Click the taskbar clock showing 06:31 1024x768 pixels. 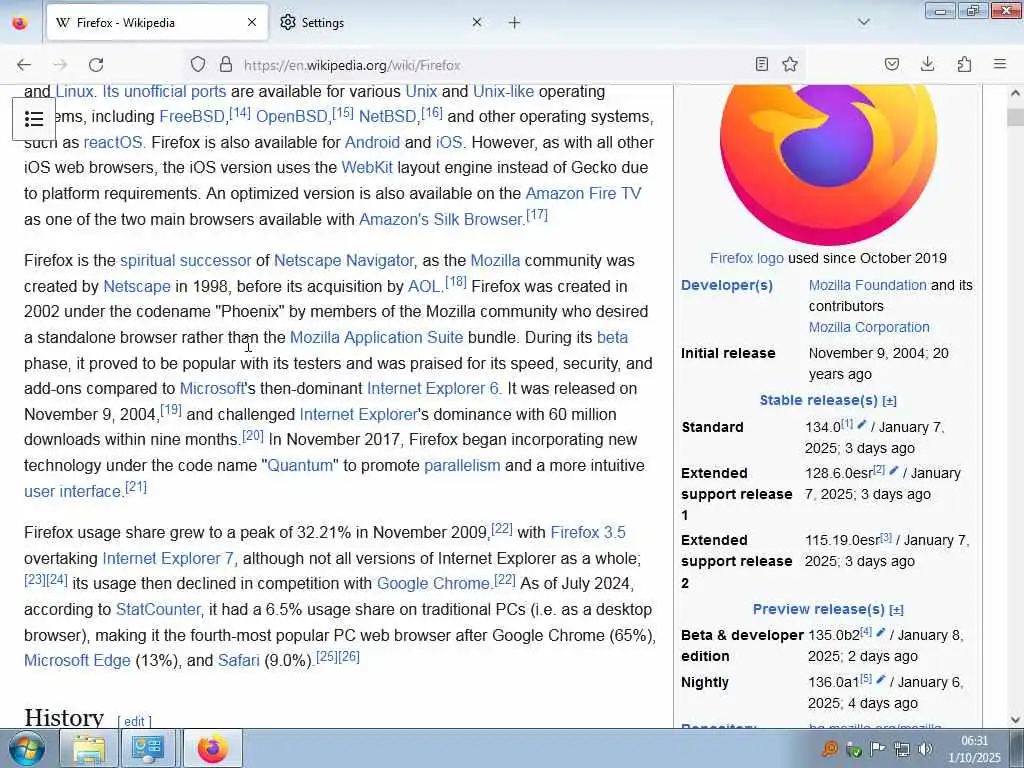(x=974, y=749)
